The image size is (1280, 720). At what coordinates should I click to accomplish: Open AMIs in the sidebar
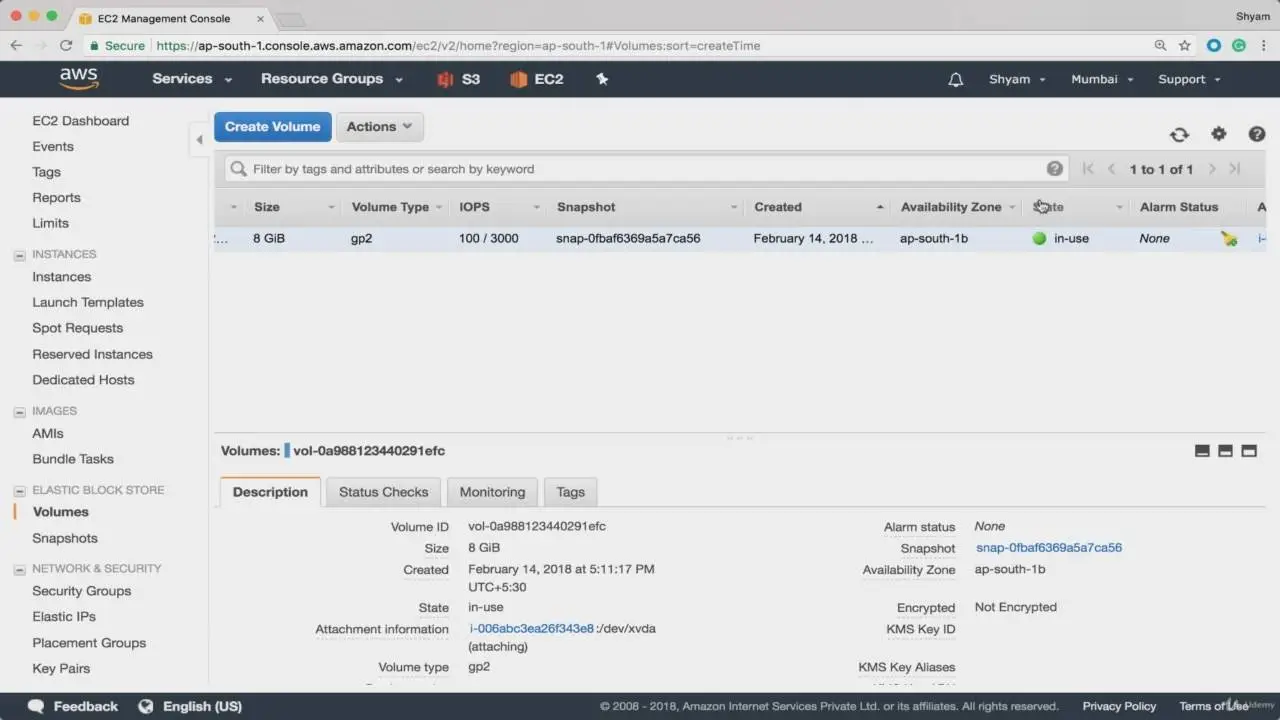[x=48, y=434]
